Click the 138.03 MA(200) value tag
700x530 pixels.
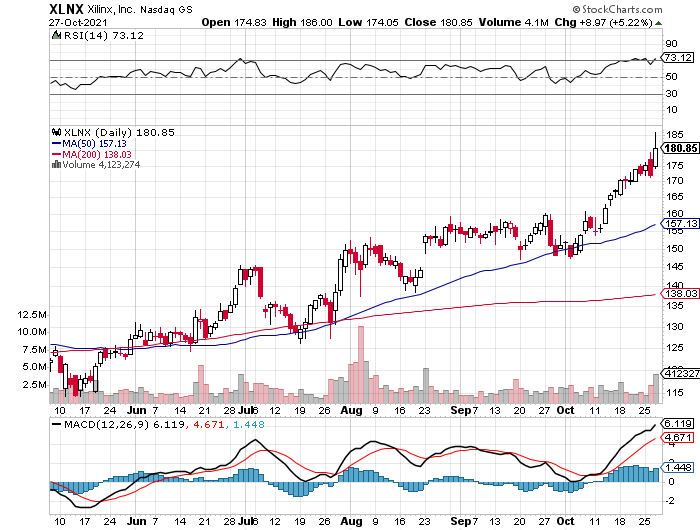pyautogui.click(x=680, y=293)
